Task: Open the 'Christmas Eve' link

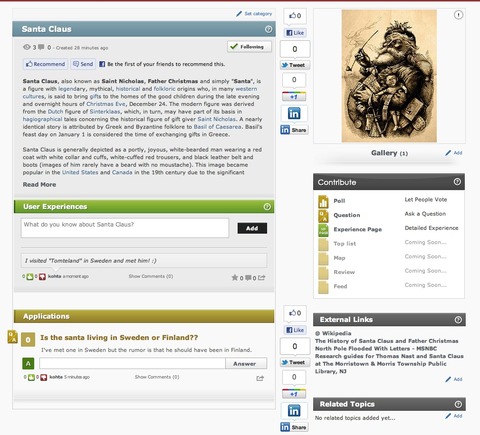Action: click(x=106, y=104)
